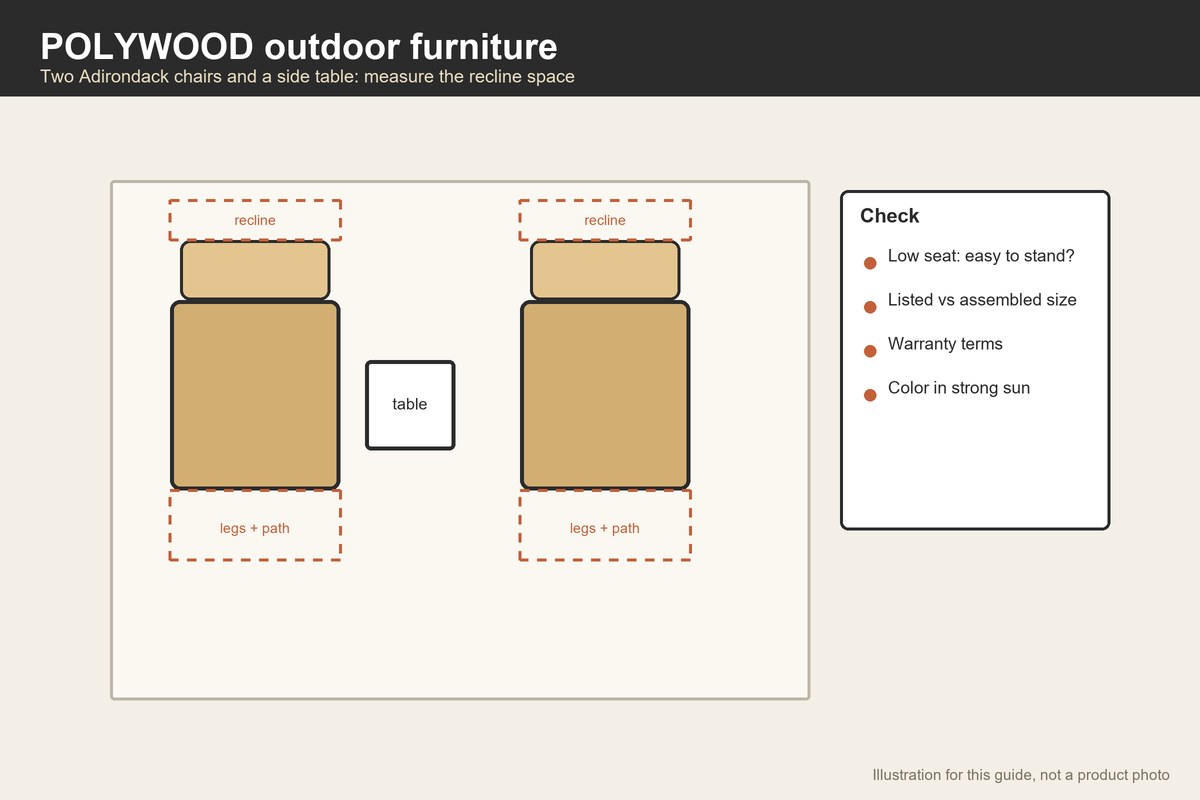Click the right chair's backrest block
The image size is (1200, 800).
click(x=605, y=270)
